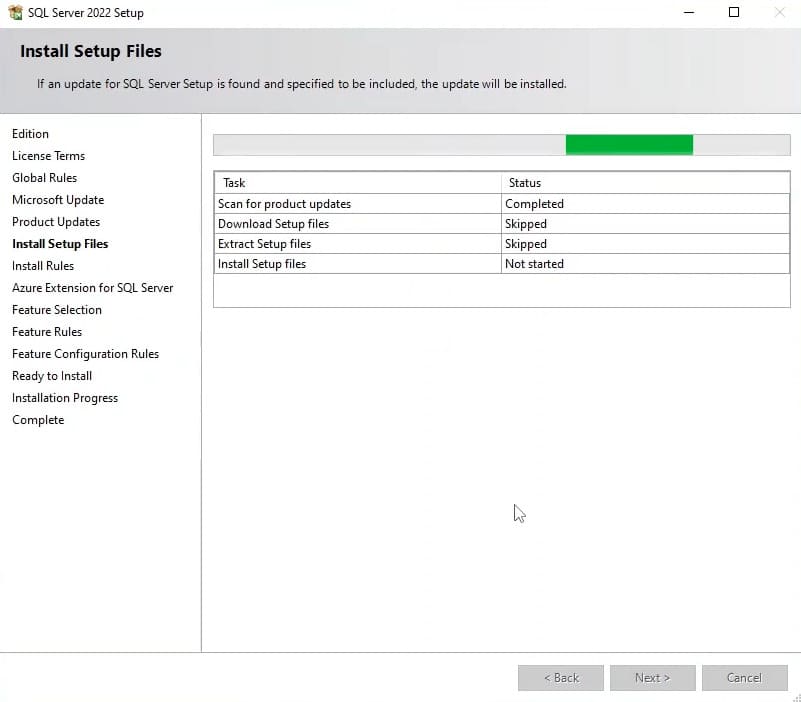Go to Microsoft Update step
Image resolution: width=801 pixels, height=702 pixels.
pos(58,200)
